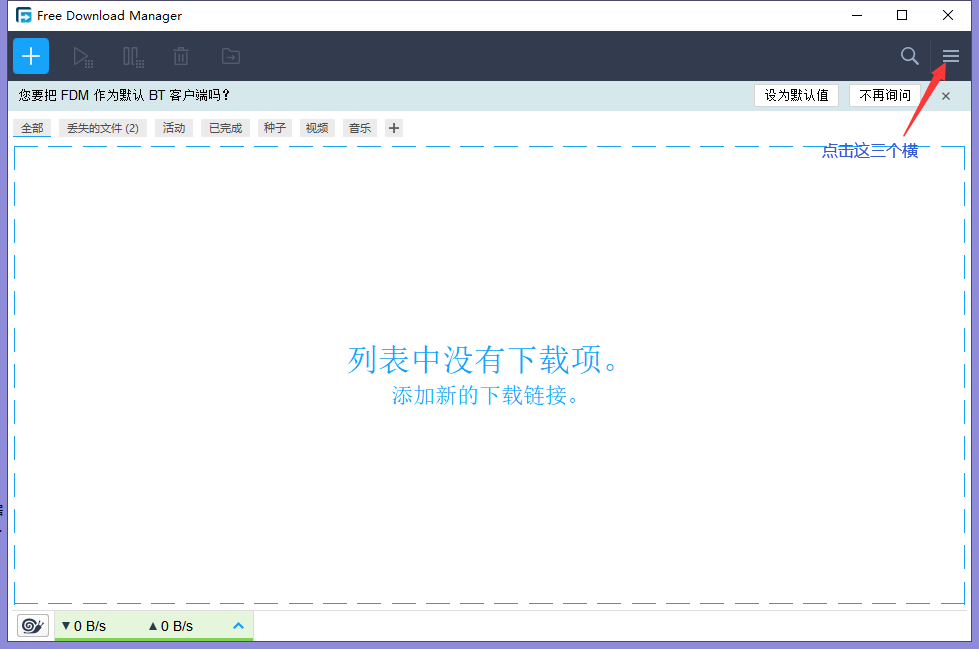Viewport: 979px width, 649px height.
Task: Click the trash delete icon in toolbar
Action: click(x=181, y=57)
